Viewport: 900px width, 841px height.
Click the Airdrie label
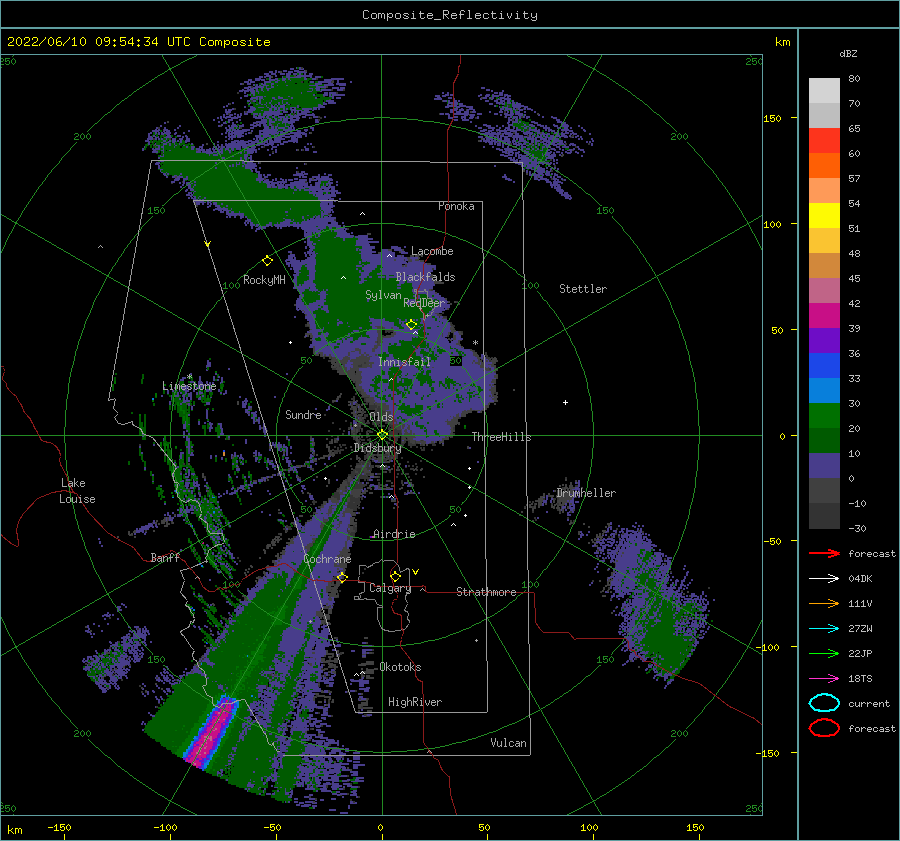pos(394,534)
